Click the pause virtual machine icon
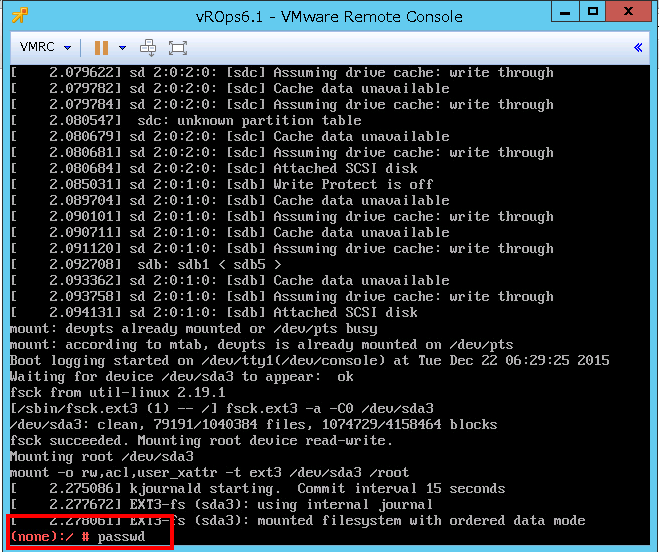This screenshot has width=659, height=552. point(101,48)
